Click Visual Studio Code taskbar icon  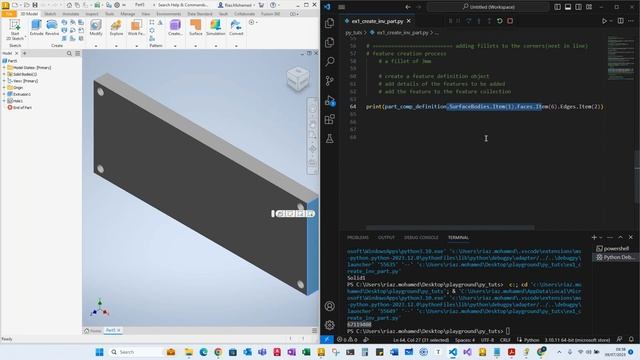click(x=453, y=352)
